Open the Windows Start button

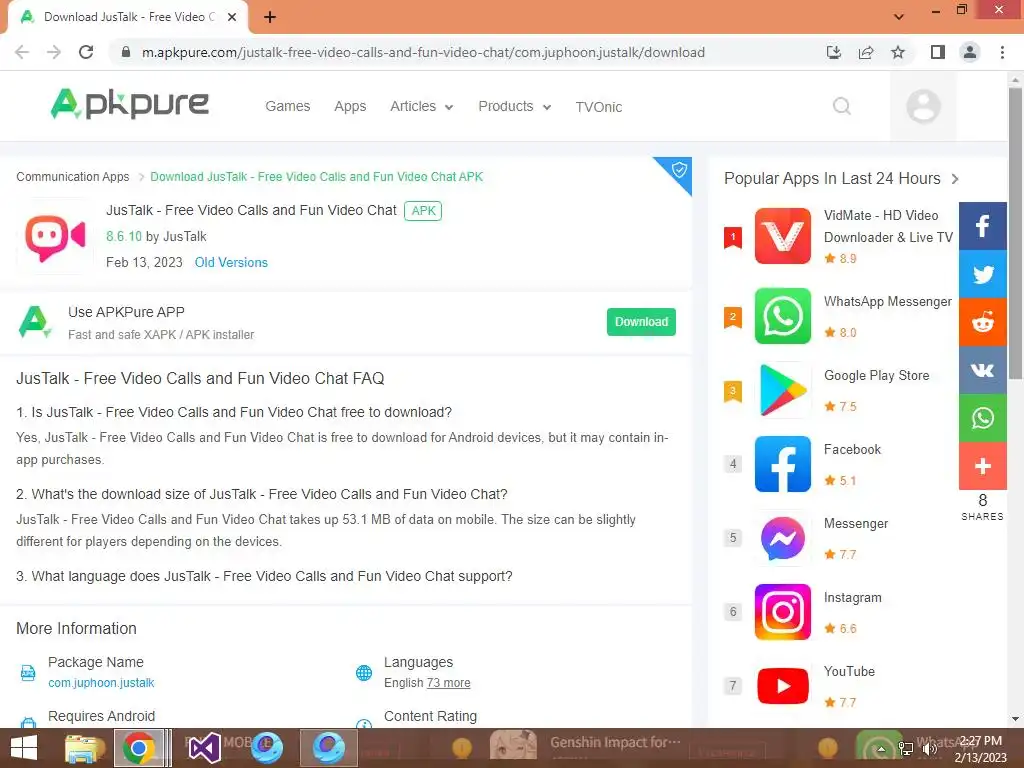(x=24, y=748)
